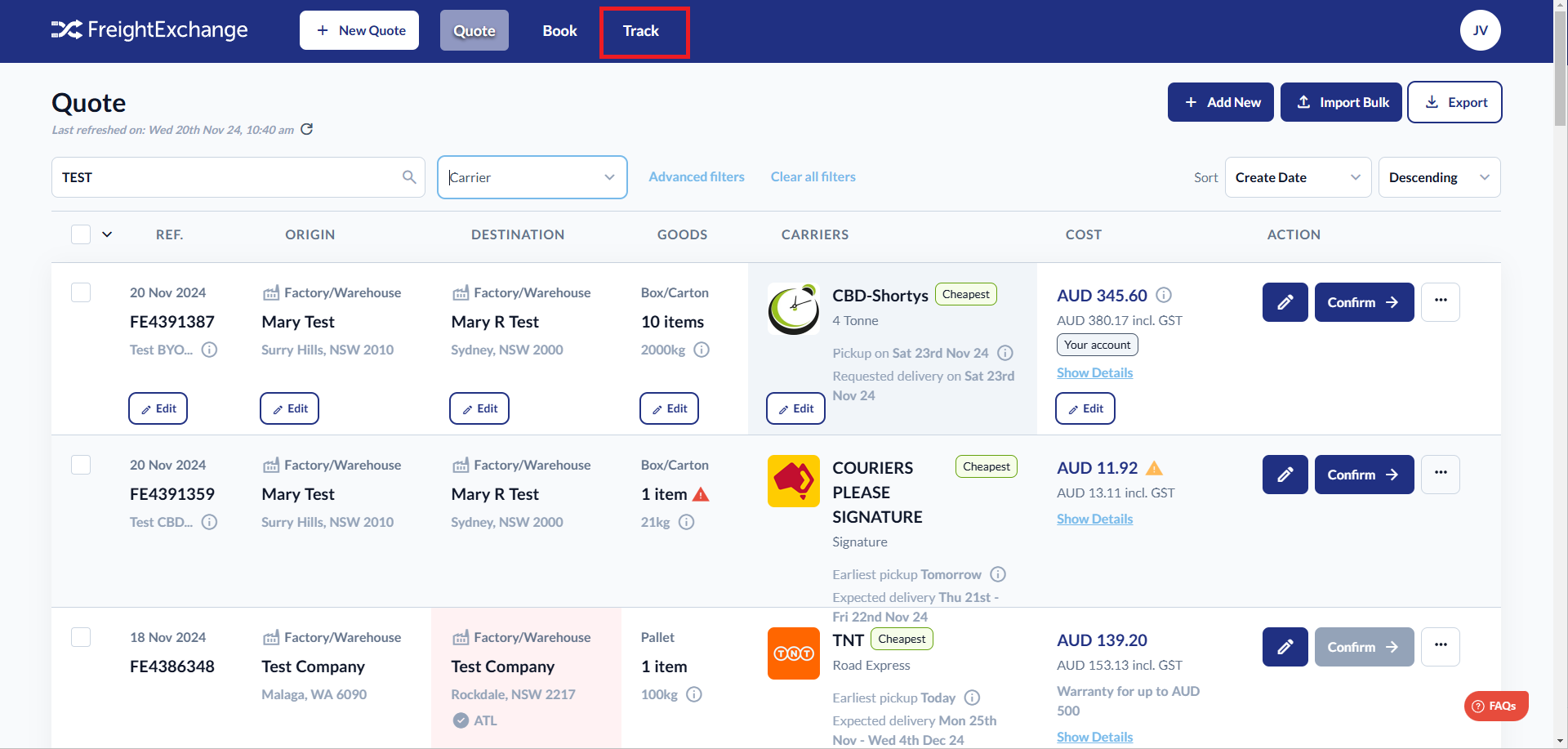
Task: Click the FreightExchange logo
Action: click(x=149, y=30)
